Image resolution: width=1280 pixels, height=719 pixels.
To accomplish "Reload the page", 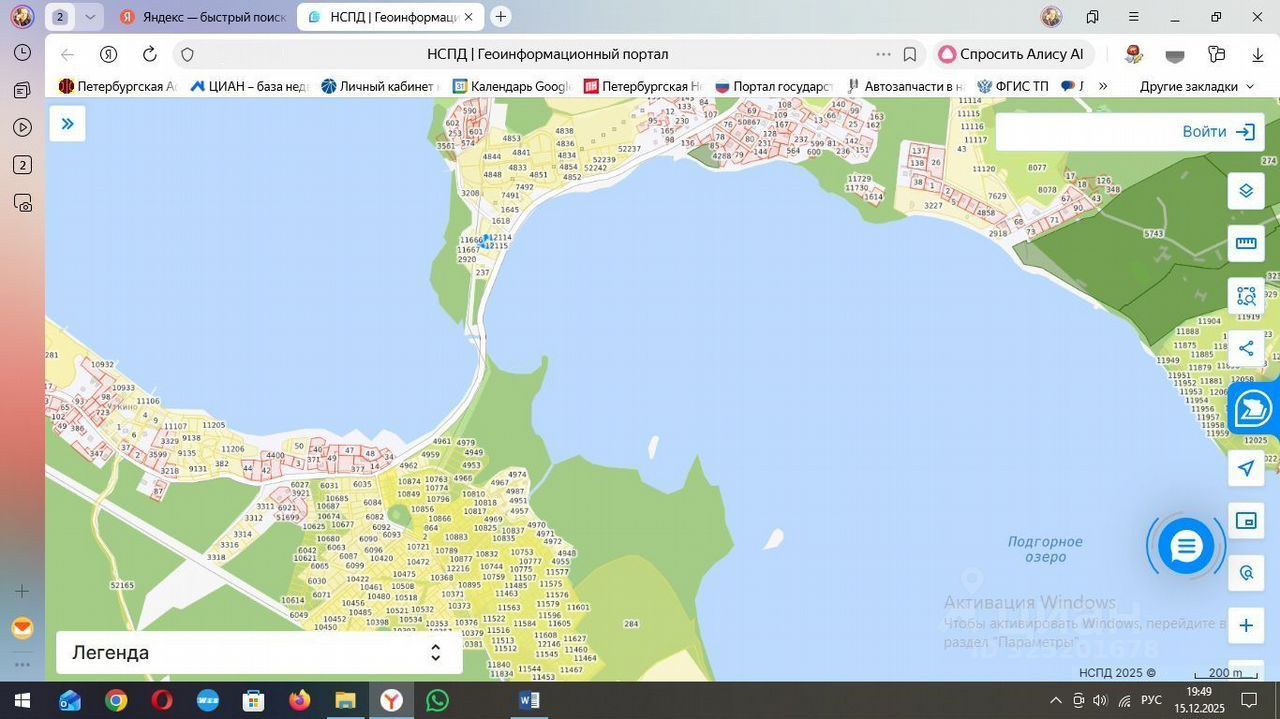I will 150,54.
